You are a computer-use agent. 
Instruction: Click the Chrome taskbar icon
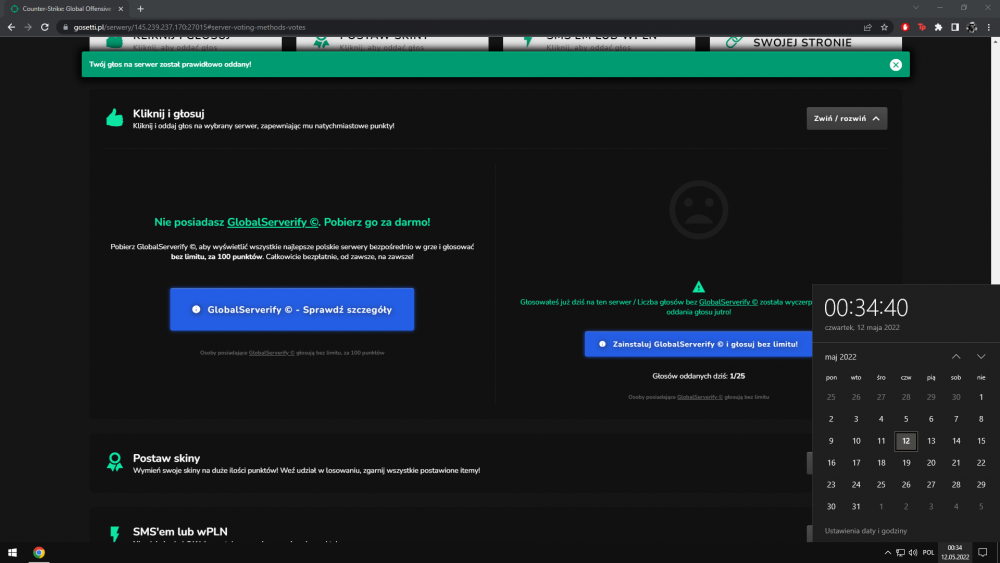39,553
